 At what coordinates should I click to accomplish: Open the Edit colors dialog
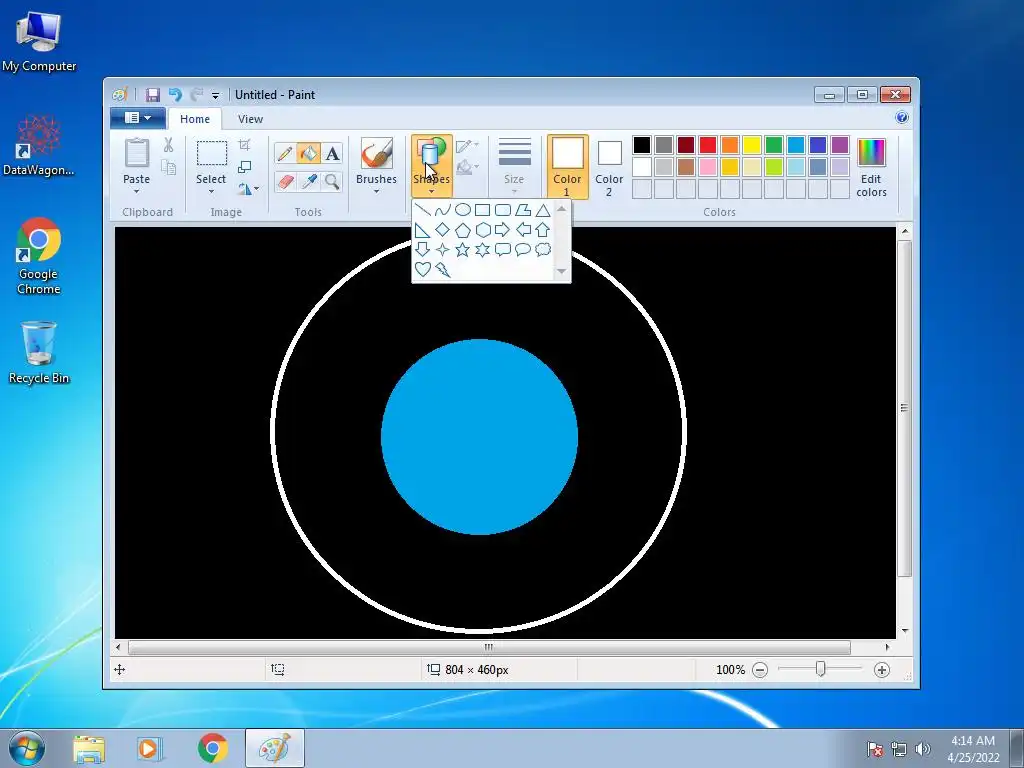[871, 168]
